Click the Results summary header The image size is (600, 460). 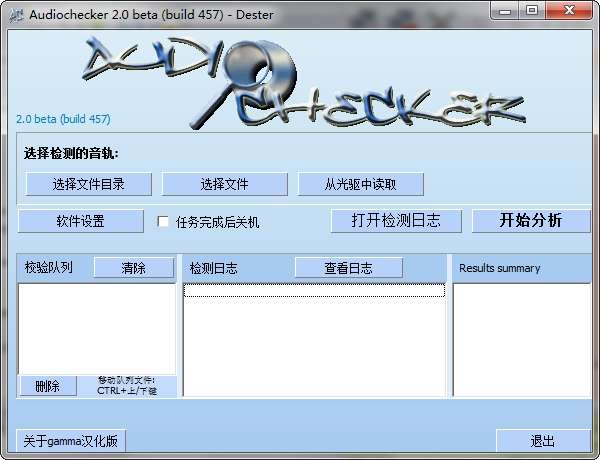(499, 268)
